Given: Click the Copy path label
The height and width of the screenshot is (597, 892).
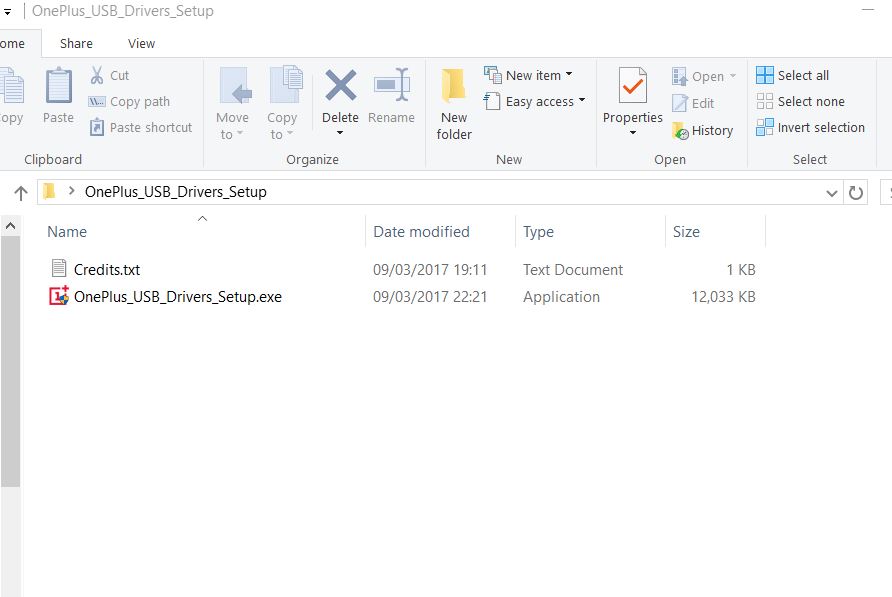Looking at the screenshot, I should [x=140, y=101].
